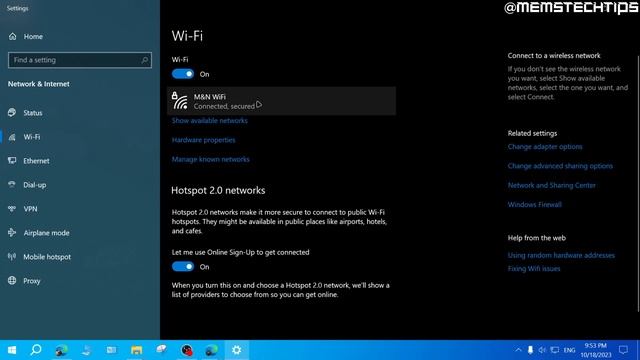The height and width of the screenshot is (360, 640).
Task: Click the search magnifier in Find a setting
Action: click(144, 60)
